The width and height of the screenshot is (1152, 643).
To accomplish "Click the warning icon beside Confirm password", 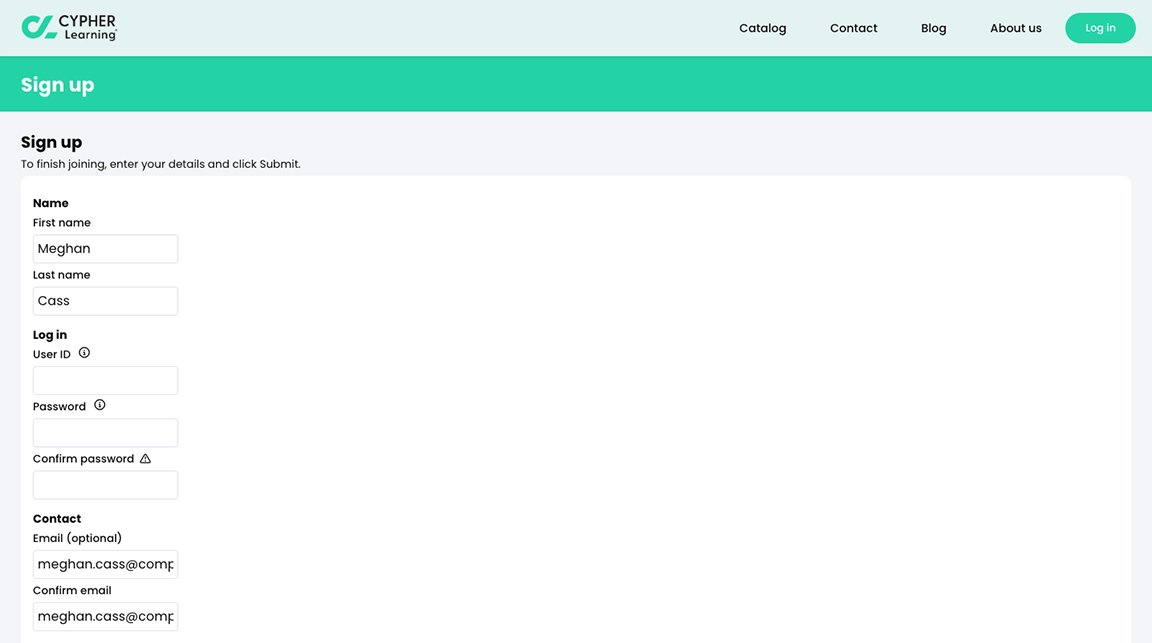I will [145, 457].
